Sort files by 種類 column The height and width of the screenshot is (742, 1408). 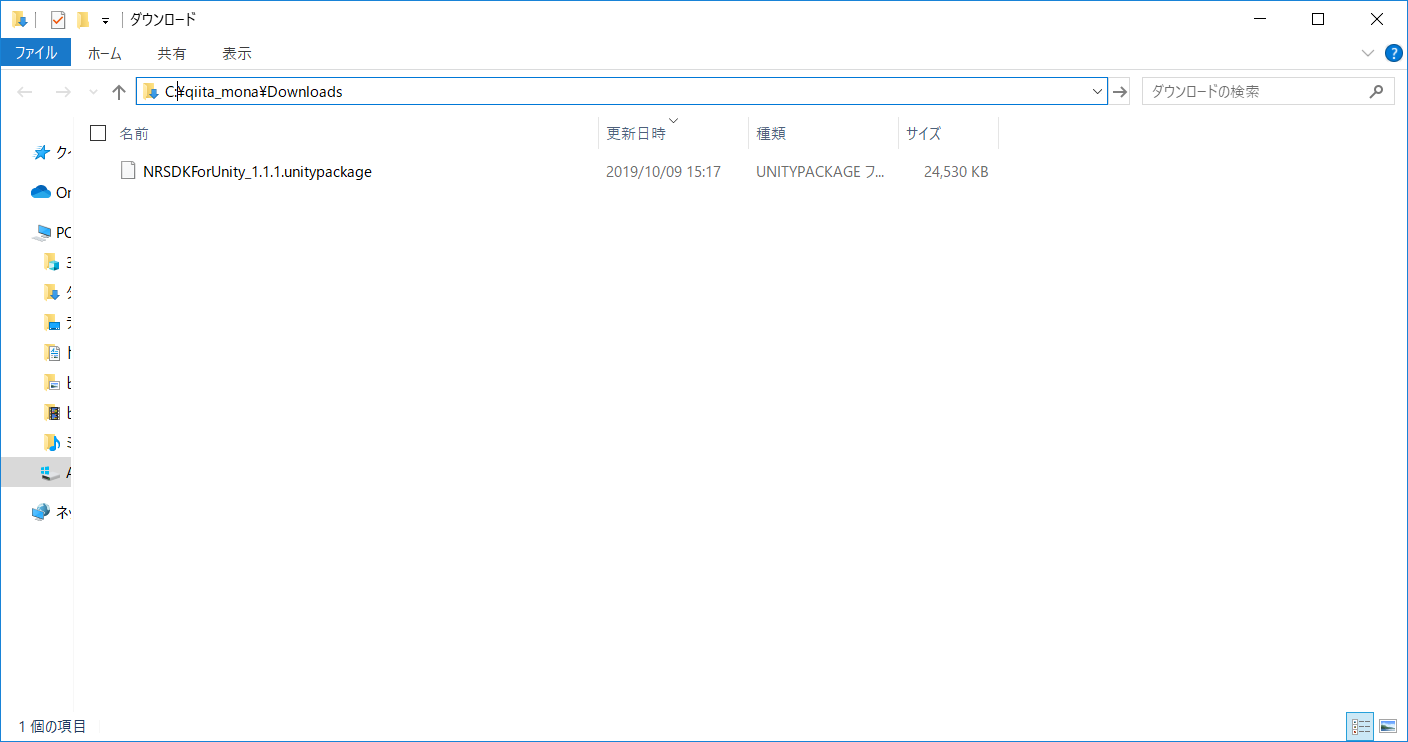pyautogui.click(x=771, y=133)
